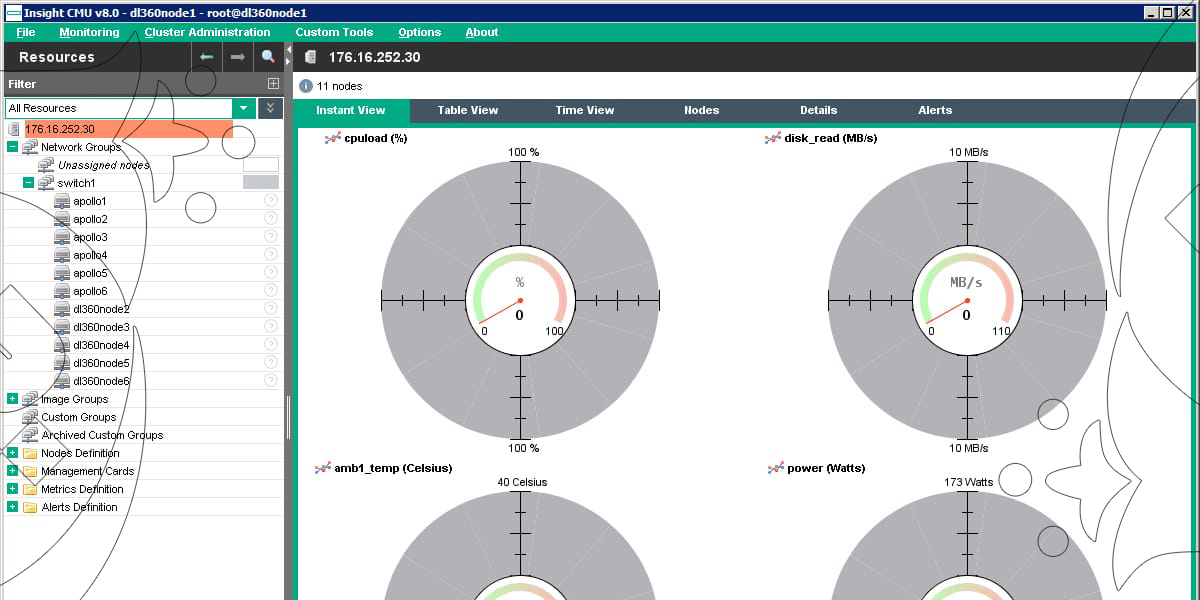Click the green back arrow in Resources header
Screen dimensions: 1200x600
point(206,57)
